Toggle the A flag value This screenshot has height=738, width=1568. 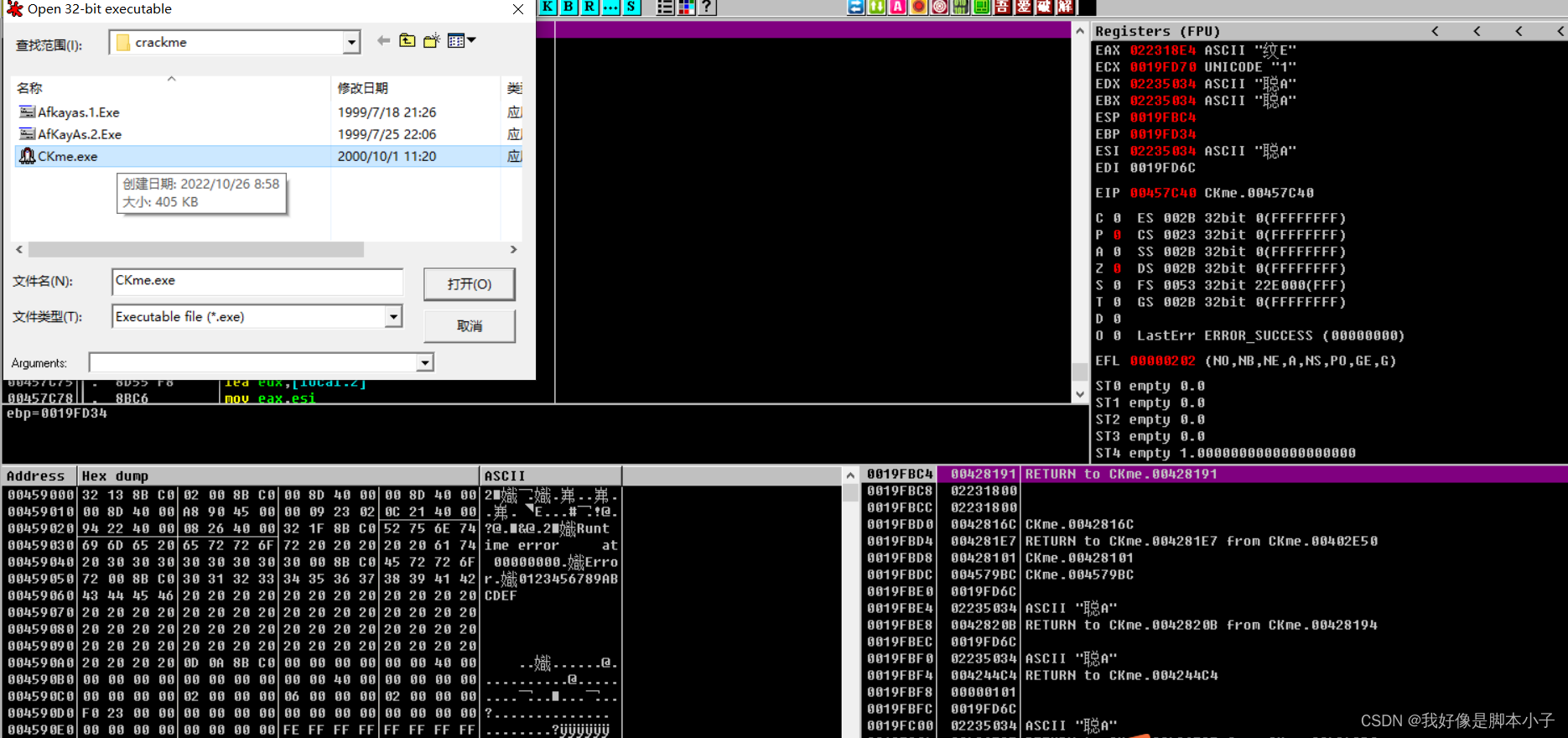(x=1117, y=252)
